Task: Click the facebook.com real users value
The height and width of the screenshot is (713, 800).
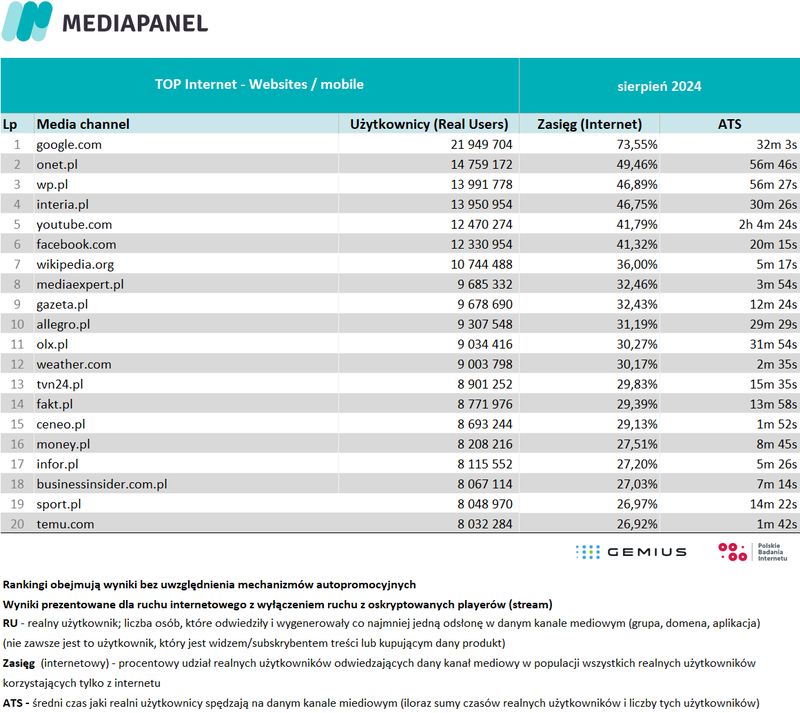Action: pos(481,244)
